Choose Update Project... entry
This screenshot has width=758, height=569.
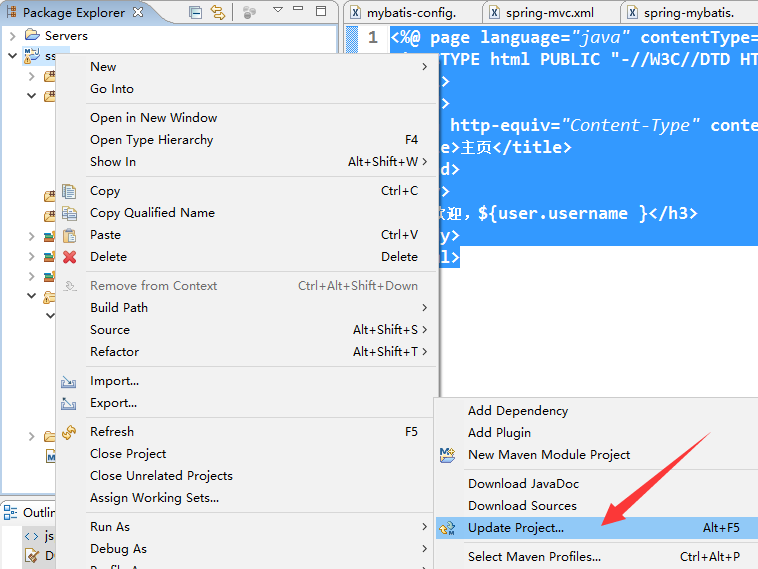597,528
